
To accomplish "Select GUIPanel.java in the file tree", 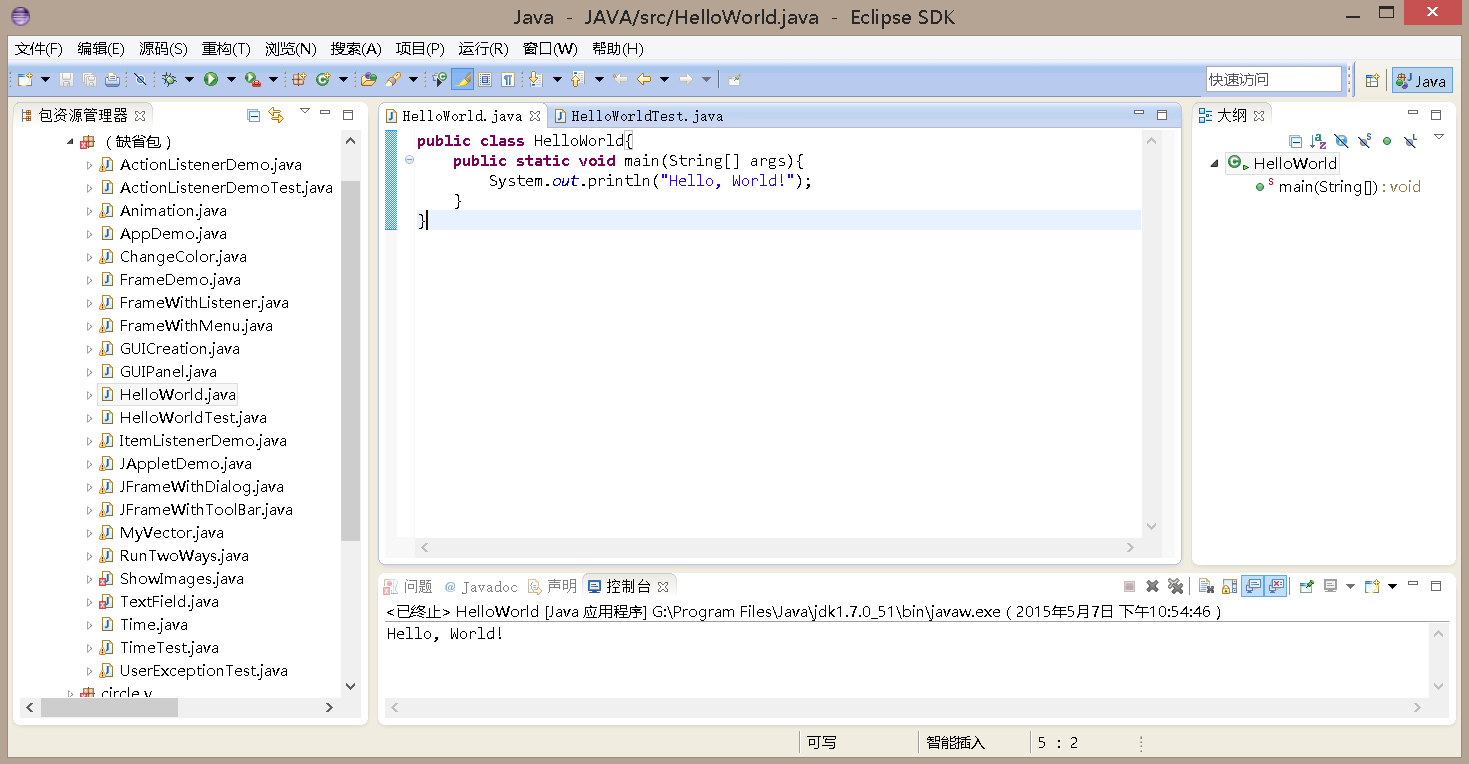I will [x=168, y=372].
